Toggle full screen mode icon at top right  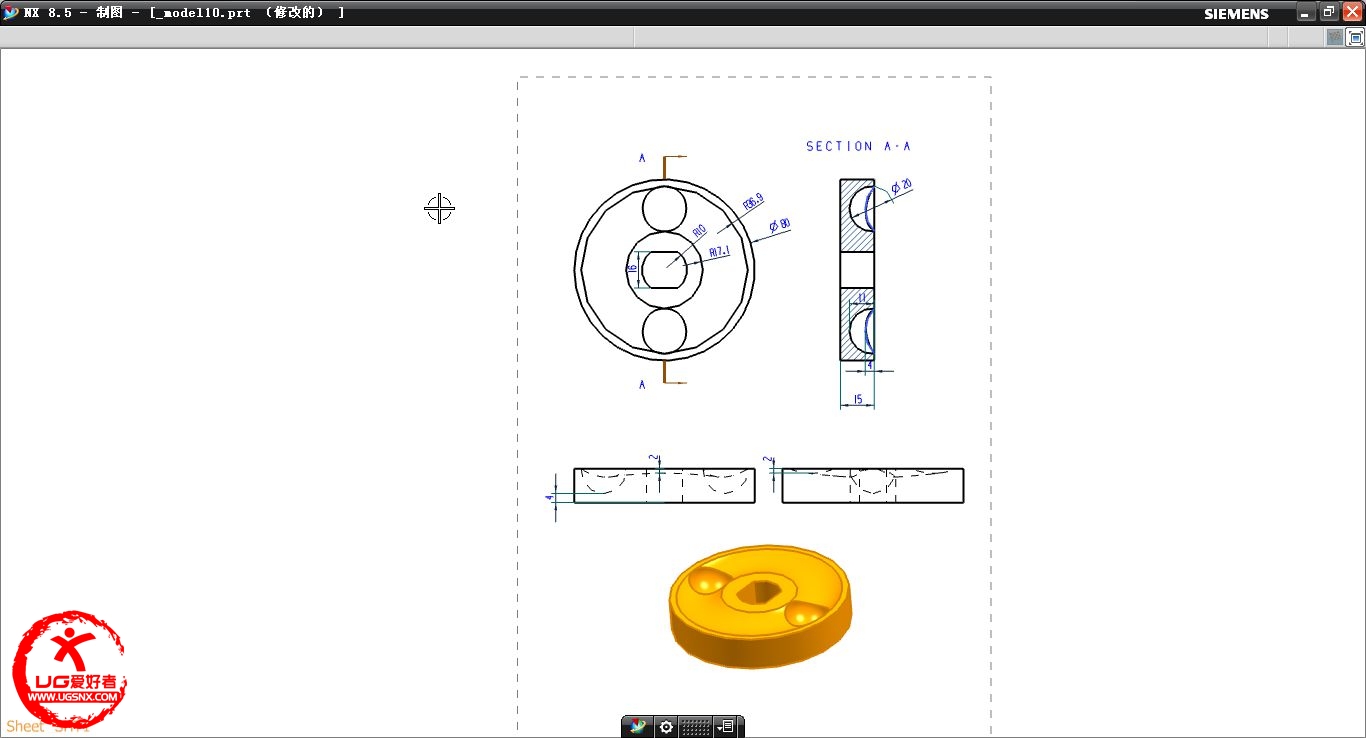point(1355,38)
